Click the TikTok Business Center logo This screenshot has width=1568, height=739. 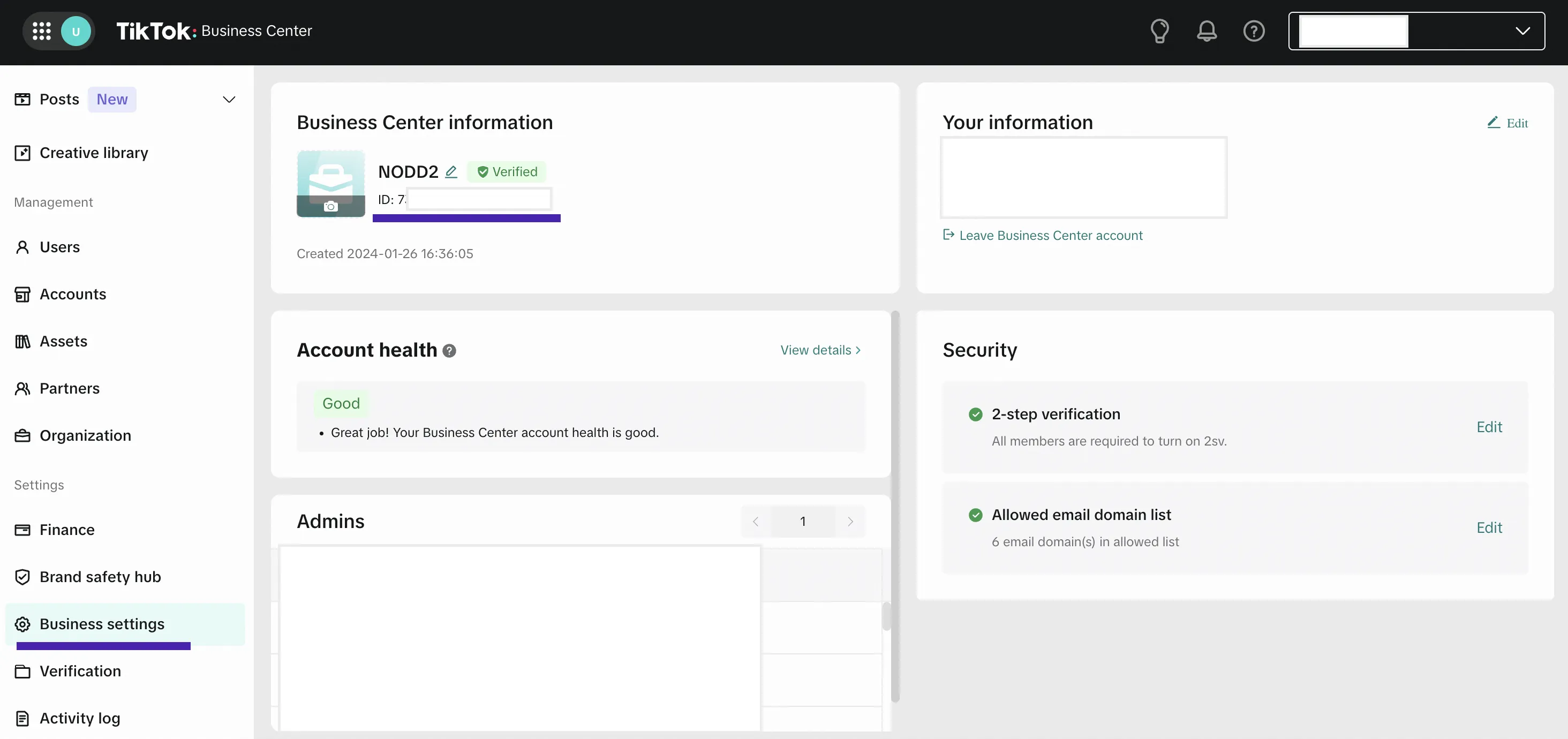point(214,31)
